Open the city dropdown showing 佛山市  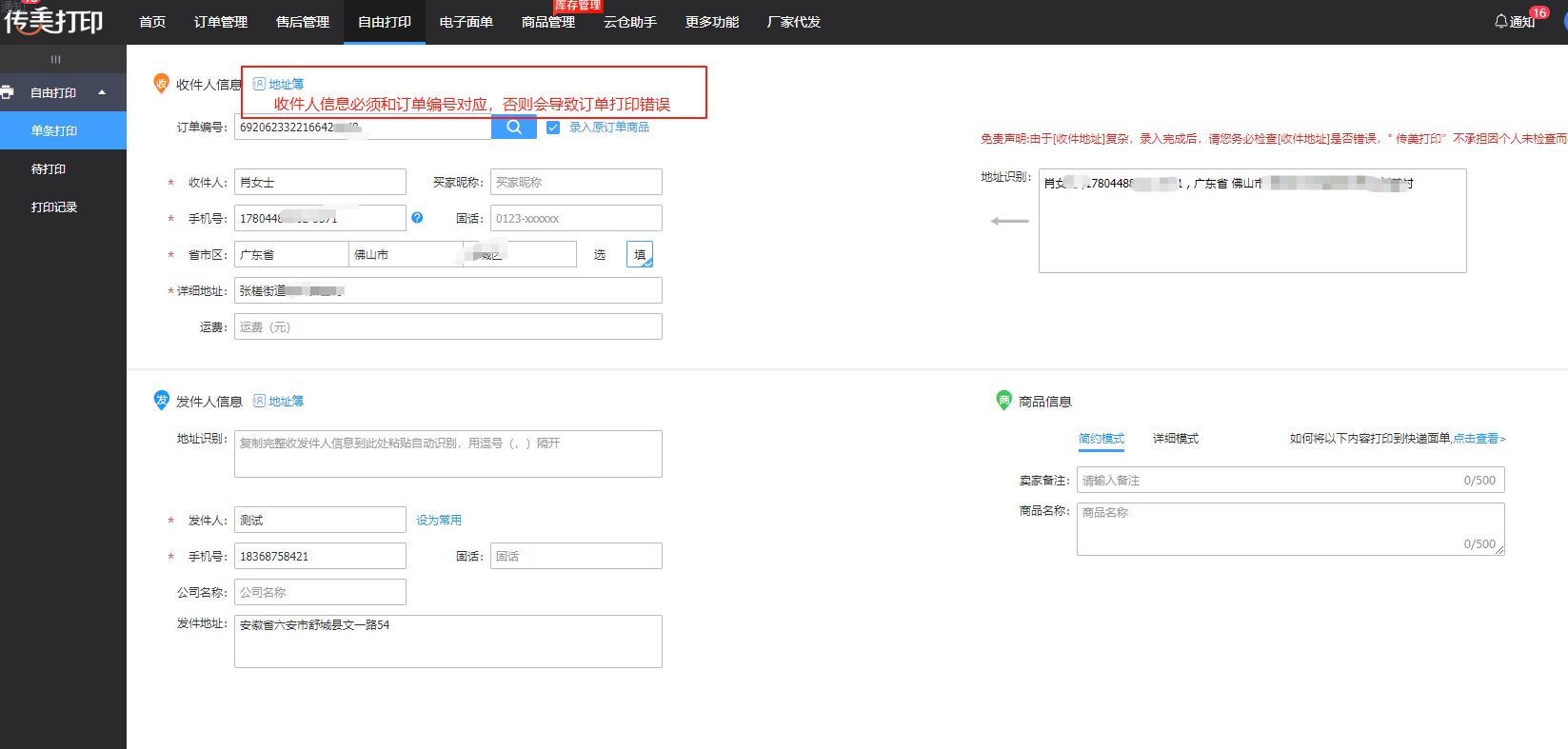406,254
